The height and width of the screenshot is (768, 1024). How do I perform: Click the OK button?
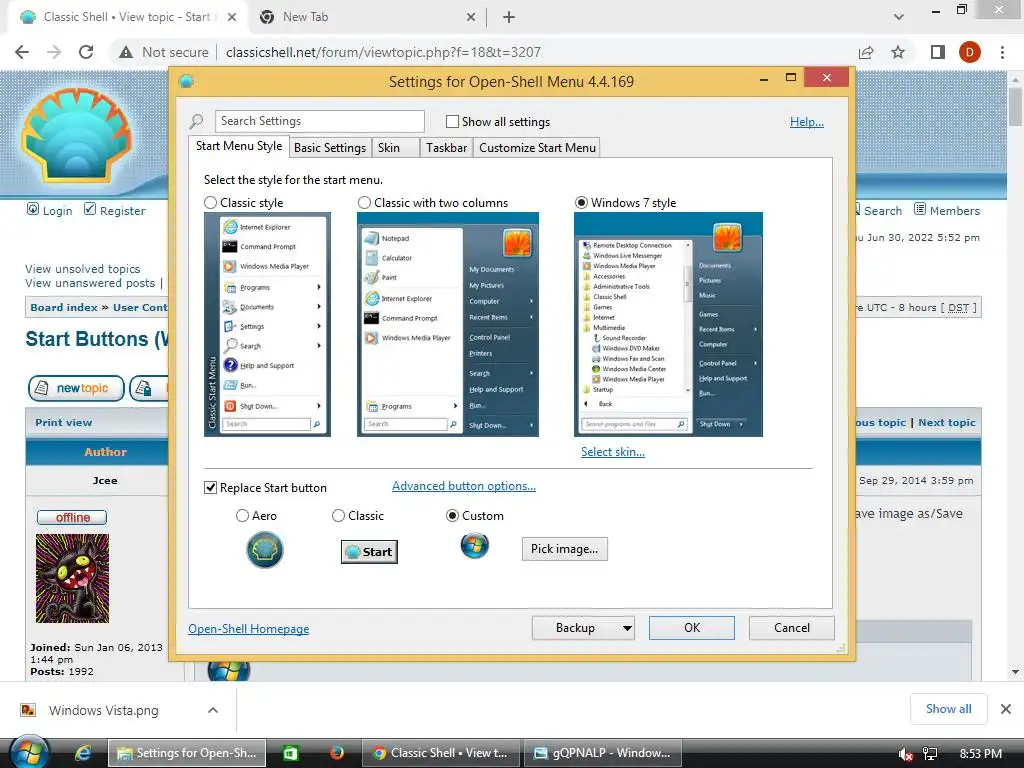click(x=692, y=628)
